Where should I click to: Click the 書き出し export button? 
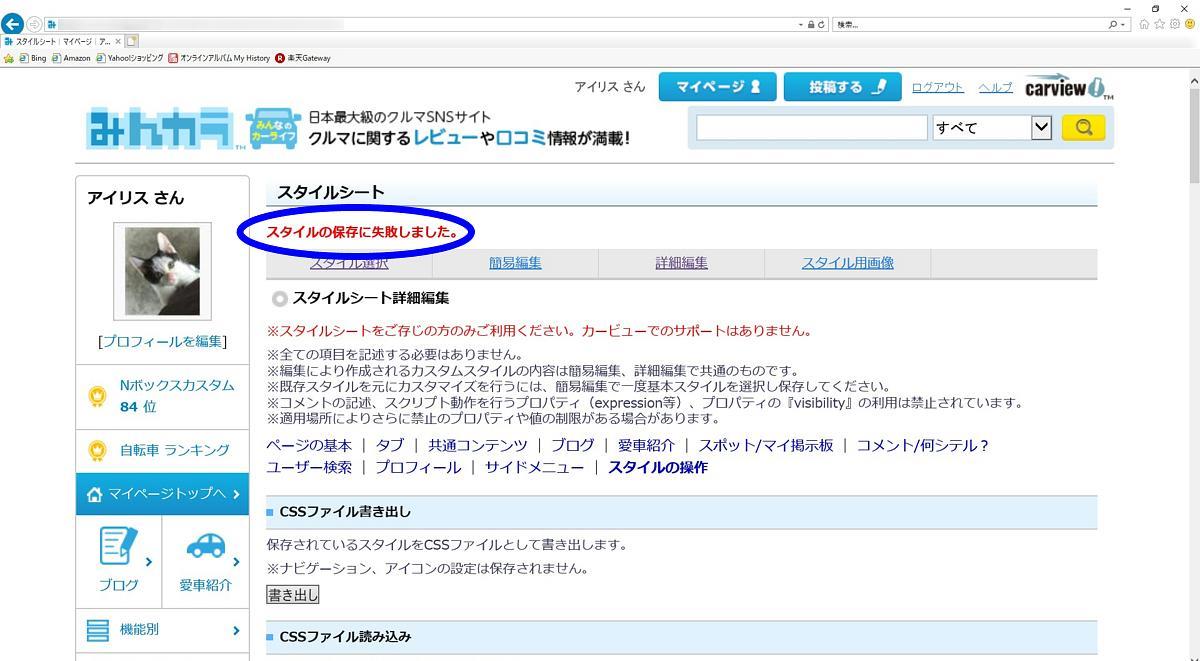pos(293,595)
